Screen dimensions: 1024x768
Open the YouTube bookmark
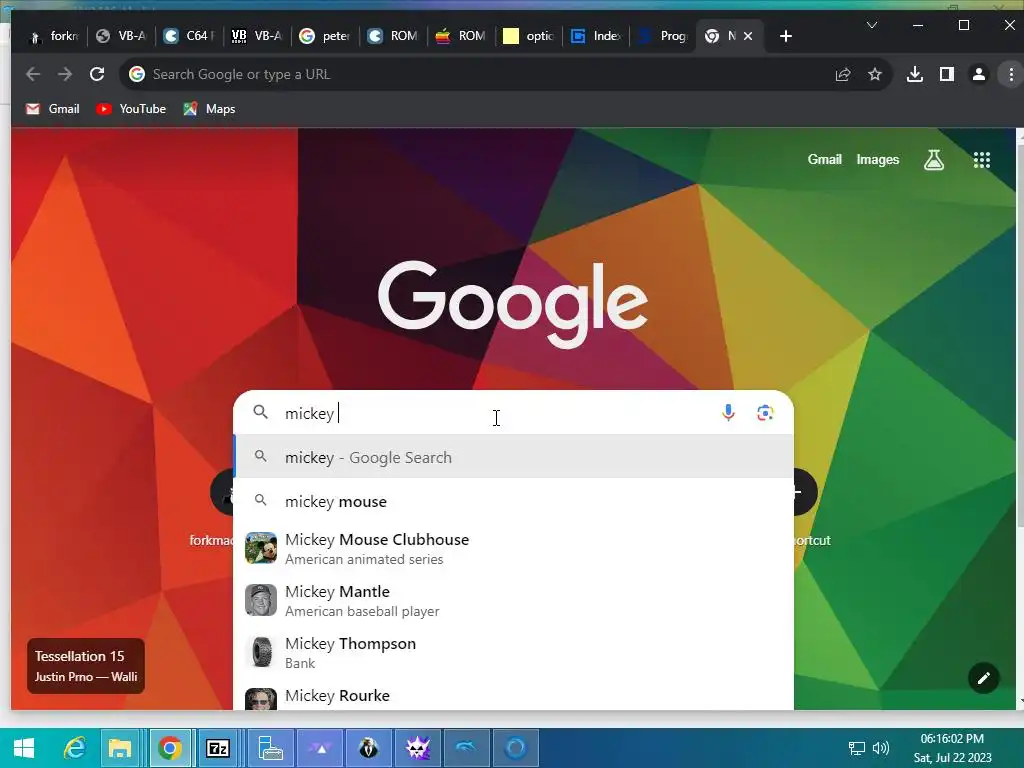[x=131, y=109]
